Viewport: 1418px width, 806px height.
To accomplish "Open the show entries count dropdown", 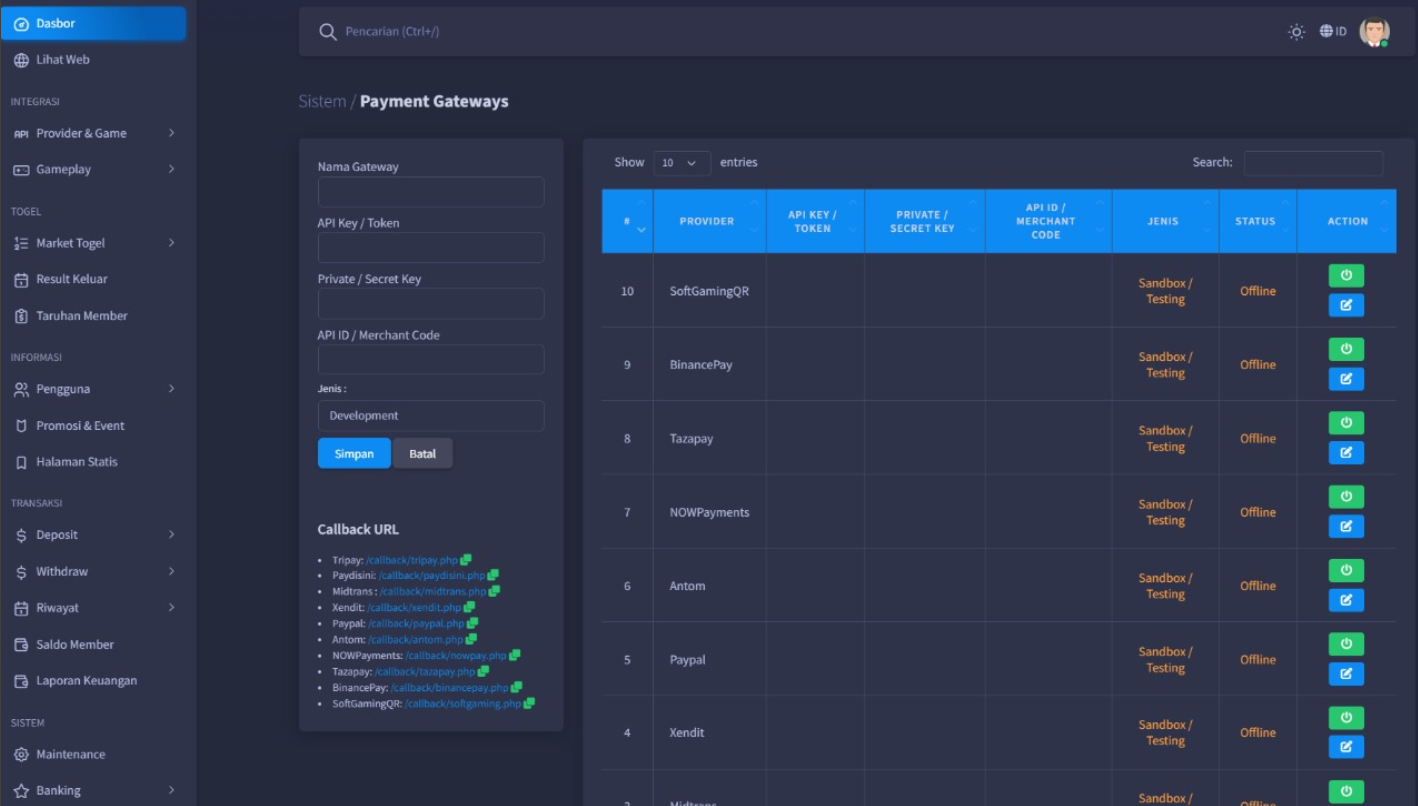I will (681, 163).
